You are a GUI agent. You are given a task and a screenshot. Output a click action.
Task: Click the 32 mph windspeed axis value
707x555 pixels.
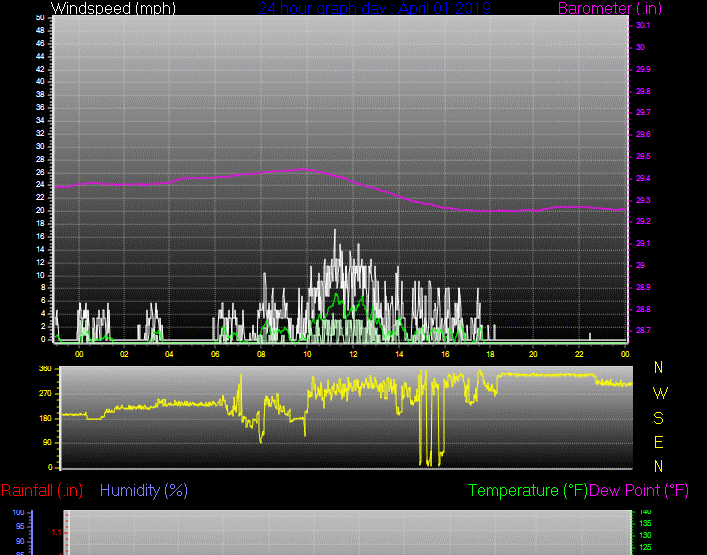[40, 133]
